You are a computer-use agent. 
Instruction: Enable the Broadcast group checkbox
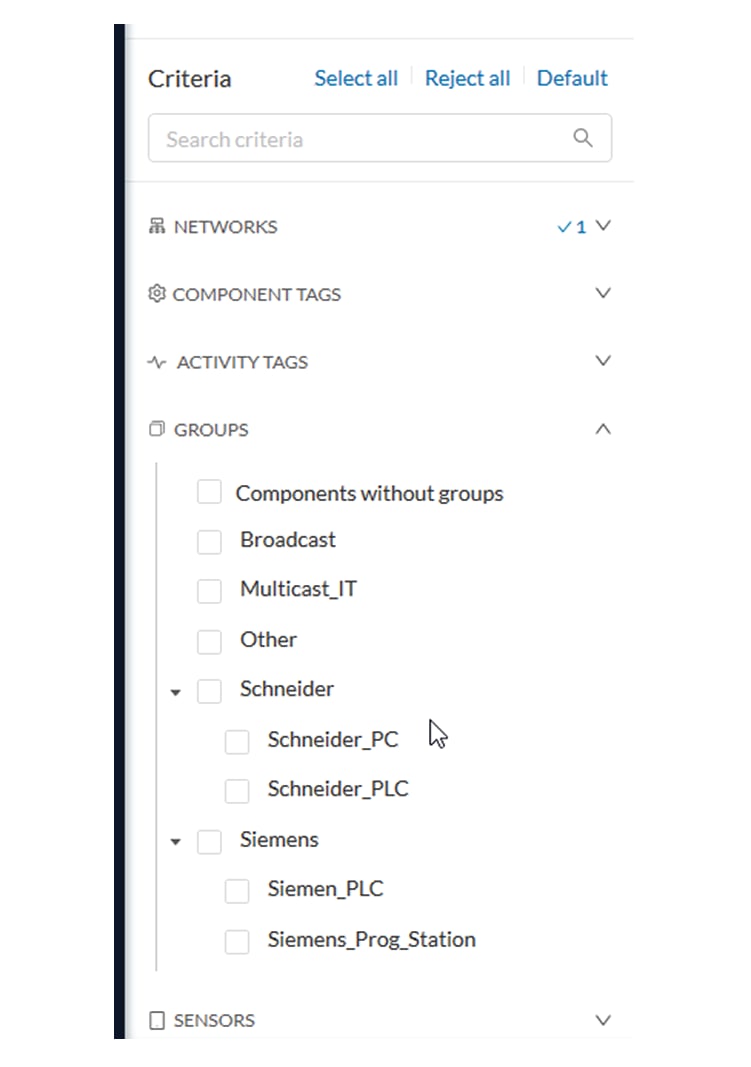(x=209, y=542)
